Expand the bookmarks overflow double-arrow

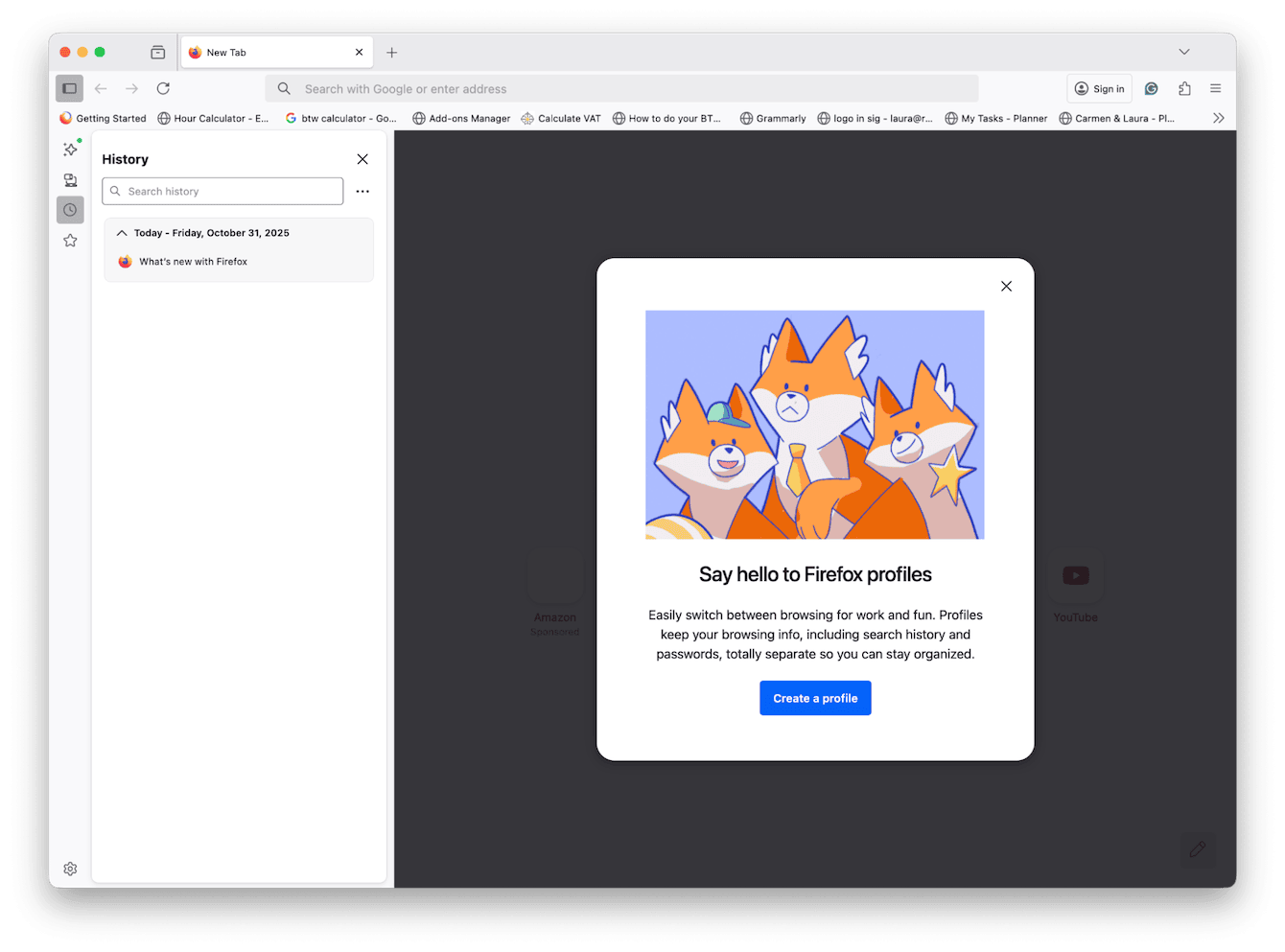[x=1218, y=118]
